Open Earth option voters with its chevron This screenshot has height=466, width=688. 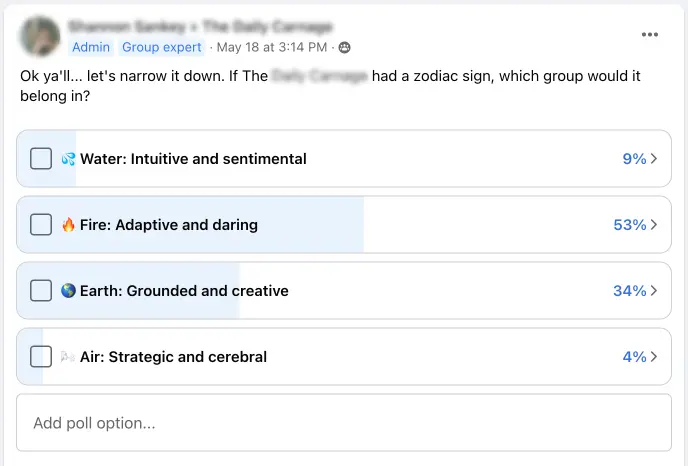[x=654, y=291]
